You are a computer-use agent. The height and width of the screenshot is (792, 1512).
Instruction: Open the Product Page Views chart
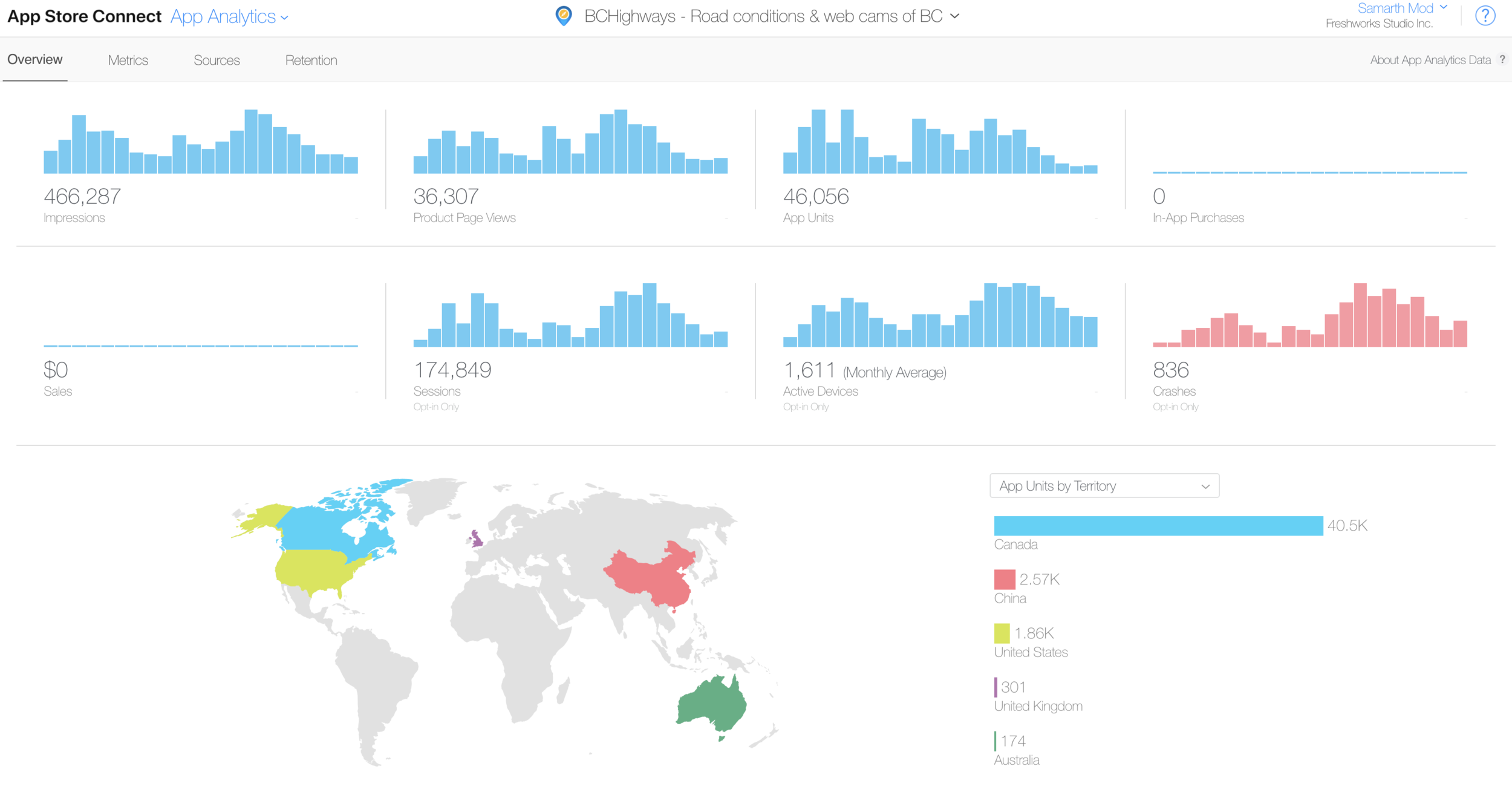pyautogui.click(x=570, y=142)
